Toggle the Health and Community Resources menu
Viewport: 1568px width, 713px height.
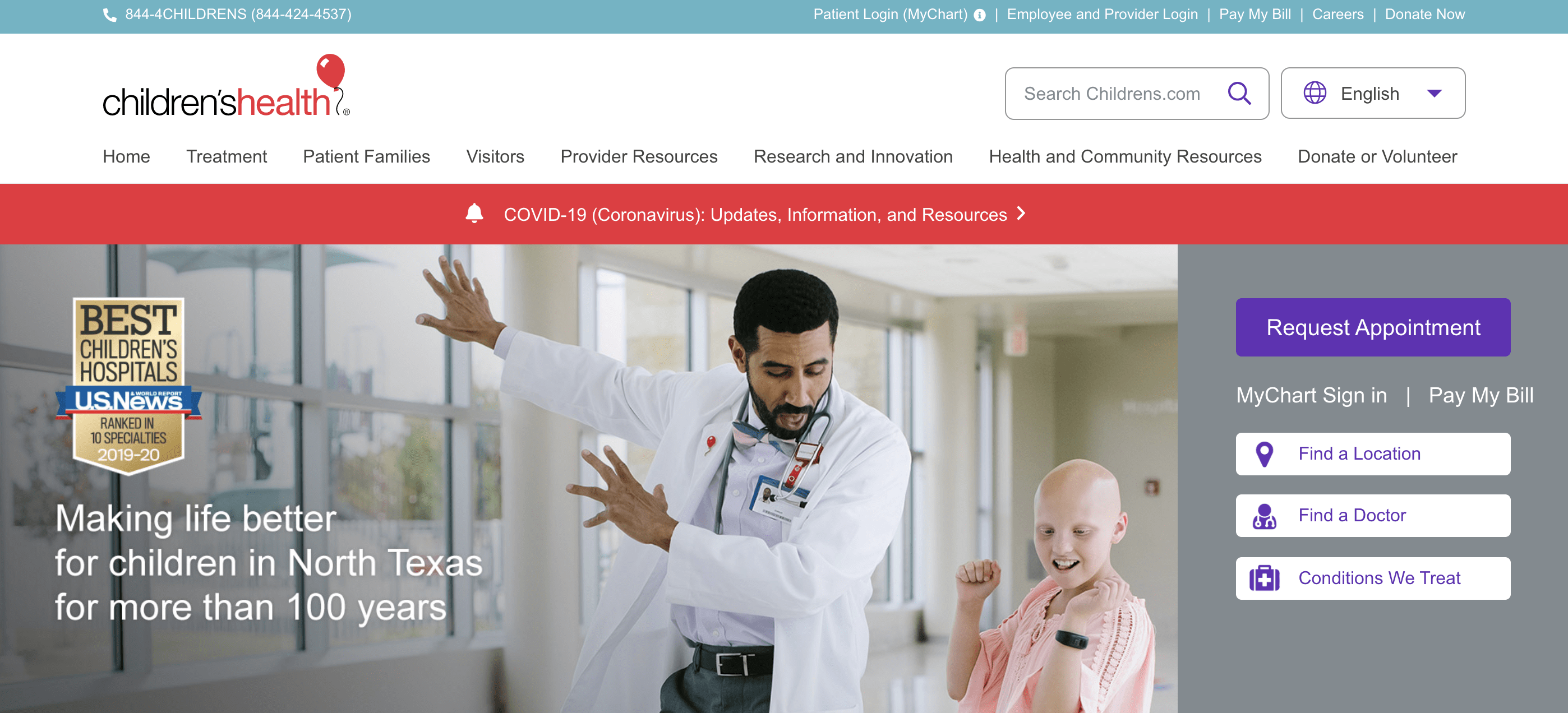[1125, 156]
